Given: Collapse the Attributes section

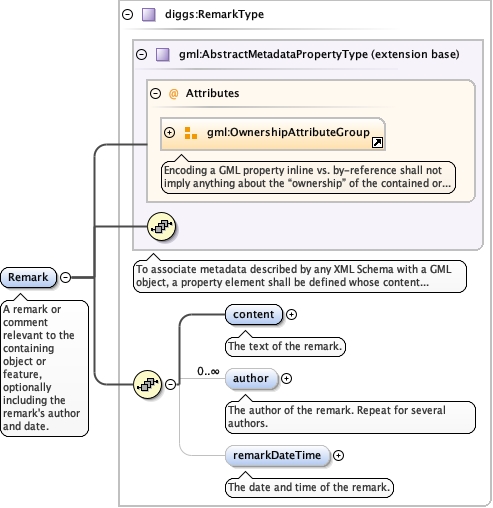Looking at the screenshot, I should point(155,93).
